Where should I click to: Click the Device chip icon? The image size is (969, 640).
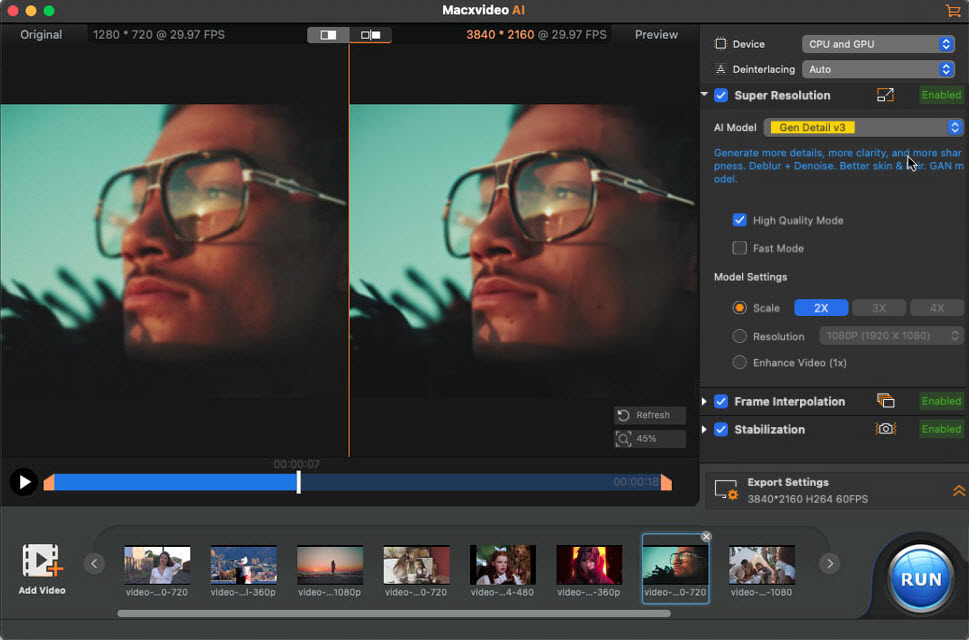720,44
